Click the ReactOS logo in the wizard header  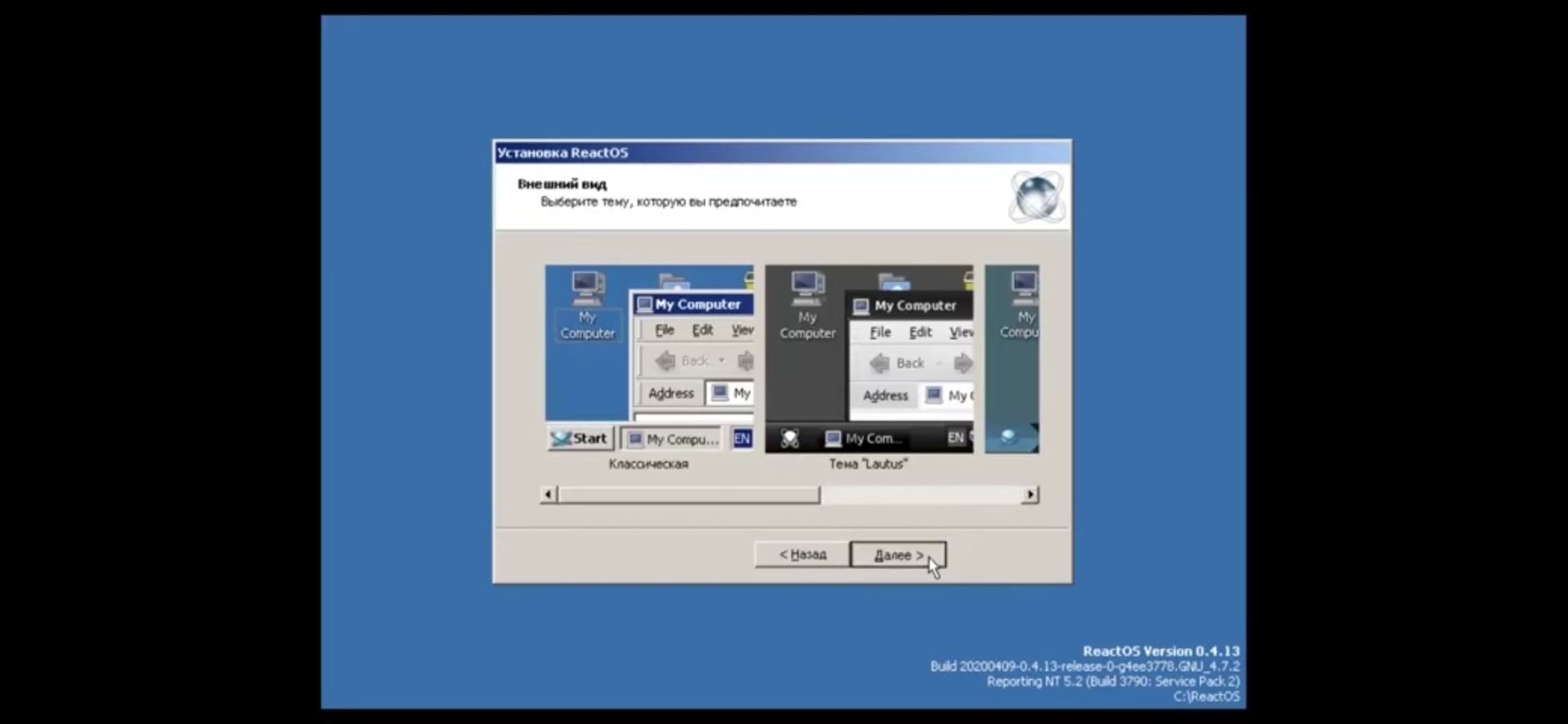1036,196
